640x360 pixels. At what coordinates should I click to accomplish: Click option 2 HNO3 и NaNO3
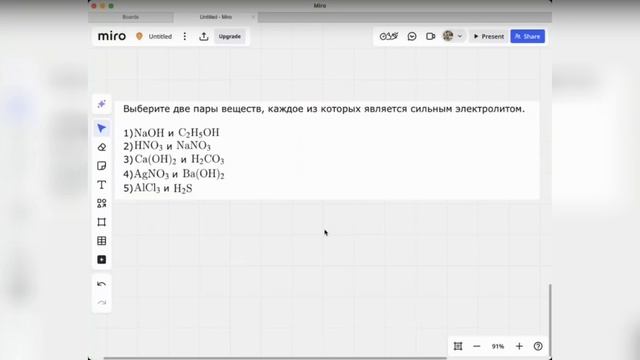pos(167,146)
